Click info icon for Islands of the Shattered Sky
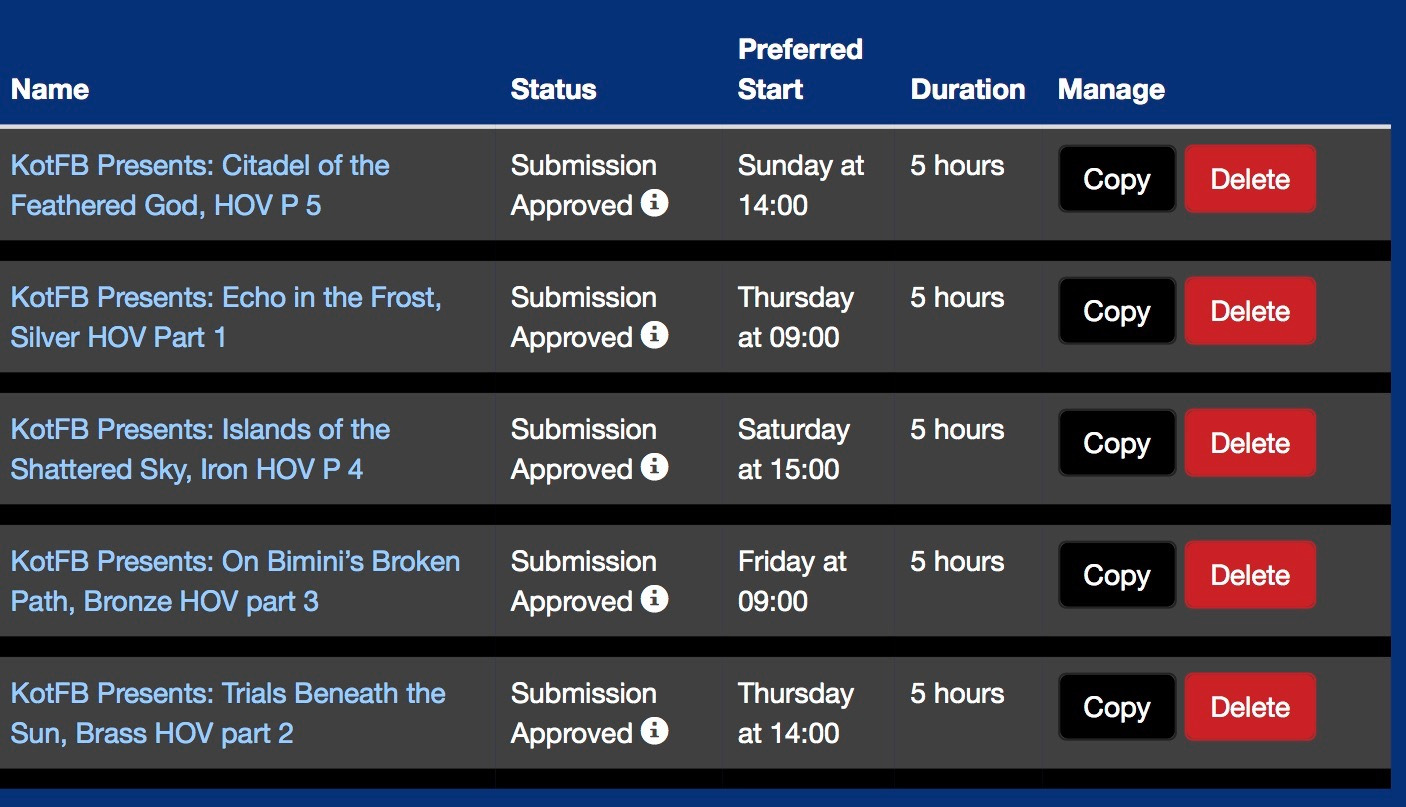Image resolution: width=1406 pixels, height=807 pixels. click(x=654, y=467)
